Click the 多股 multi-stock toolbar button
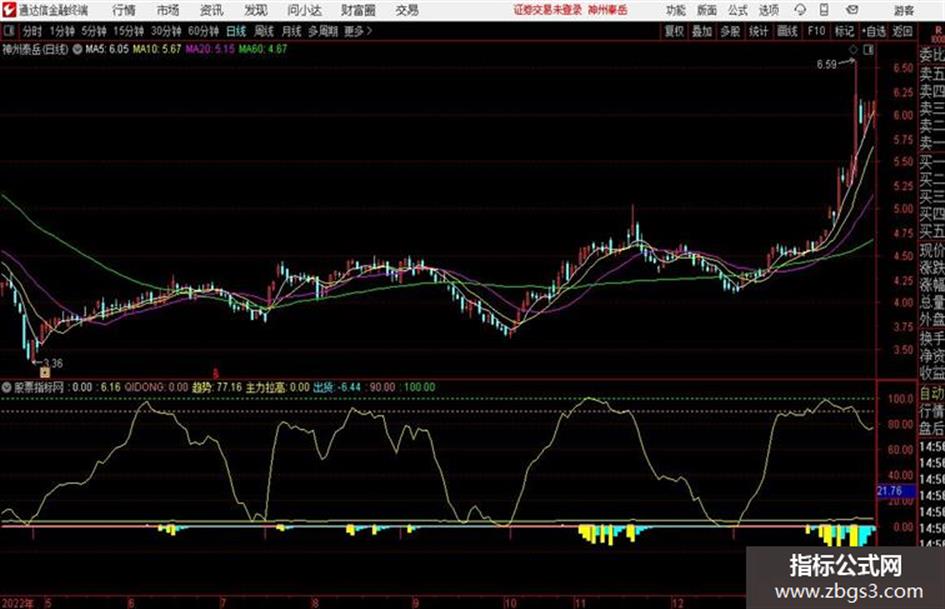The height and width of the screenshot is (609, 945). [x=730, y=31]
